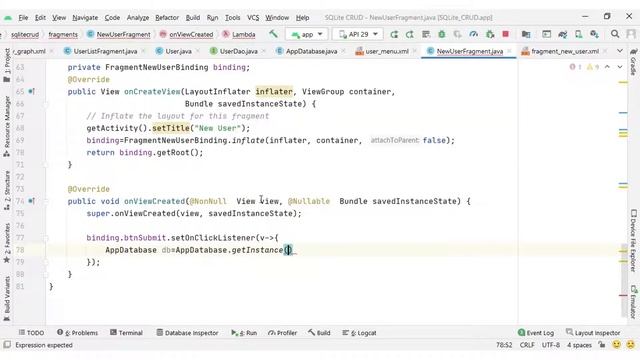
Task: Close the UserListFragment.java tab
Action: pyautogui.click(x=144, y=51)
